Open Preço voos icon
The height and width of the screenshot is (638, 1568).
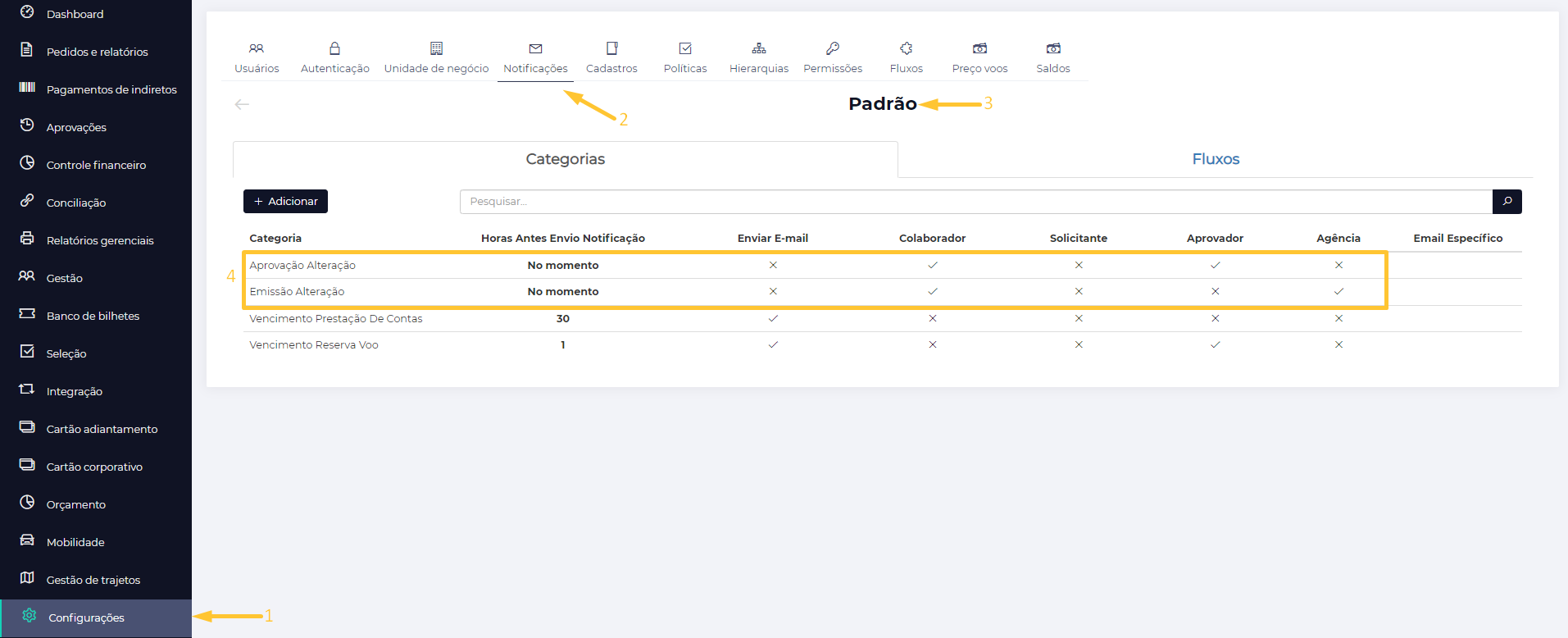click(979, 49)
